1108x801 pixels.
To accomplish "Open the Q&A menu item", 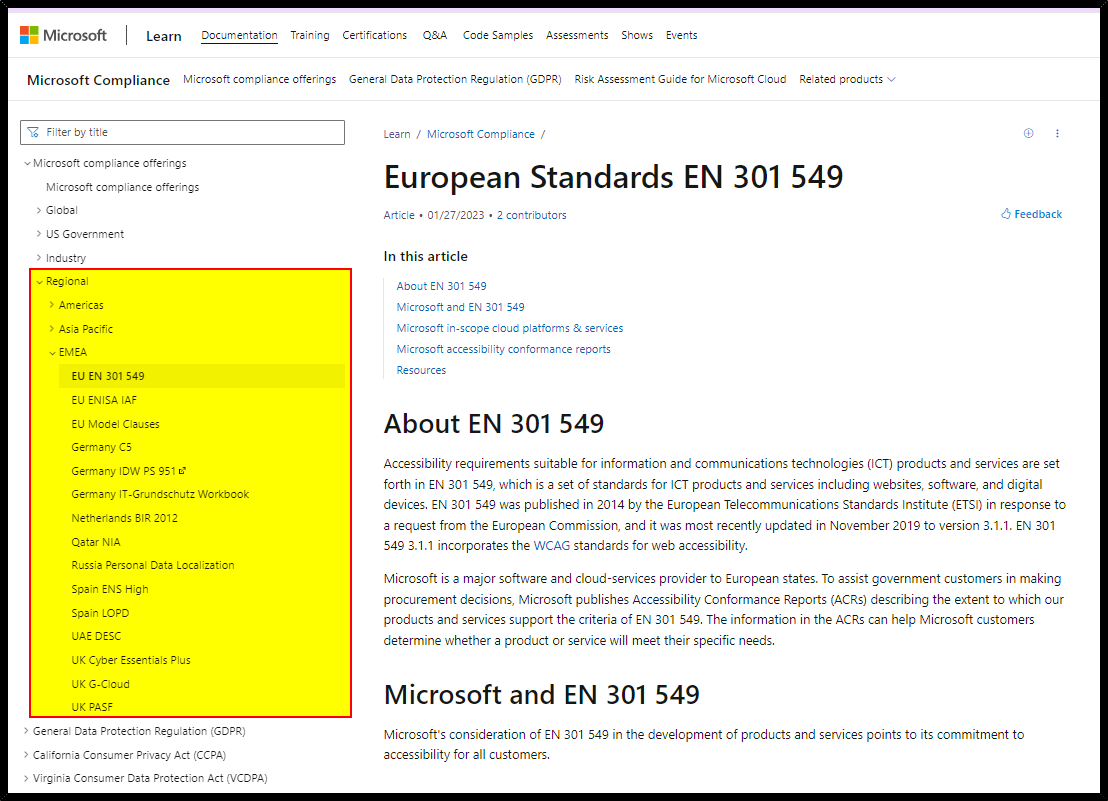I will pos(435,35).
